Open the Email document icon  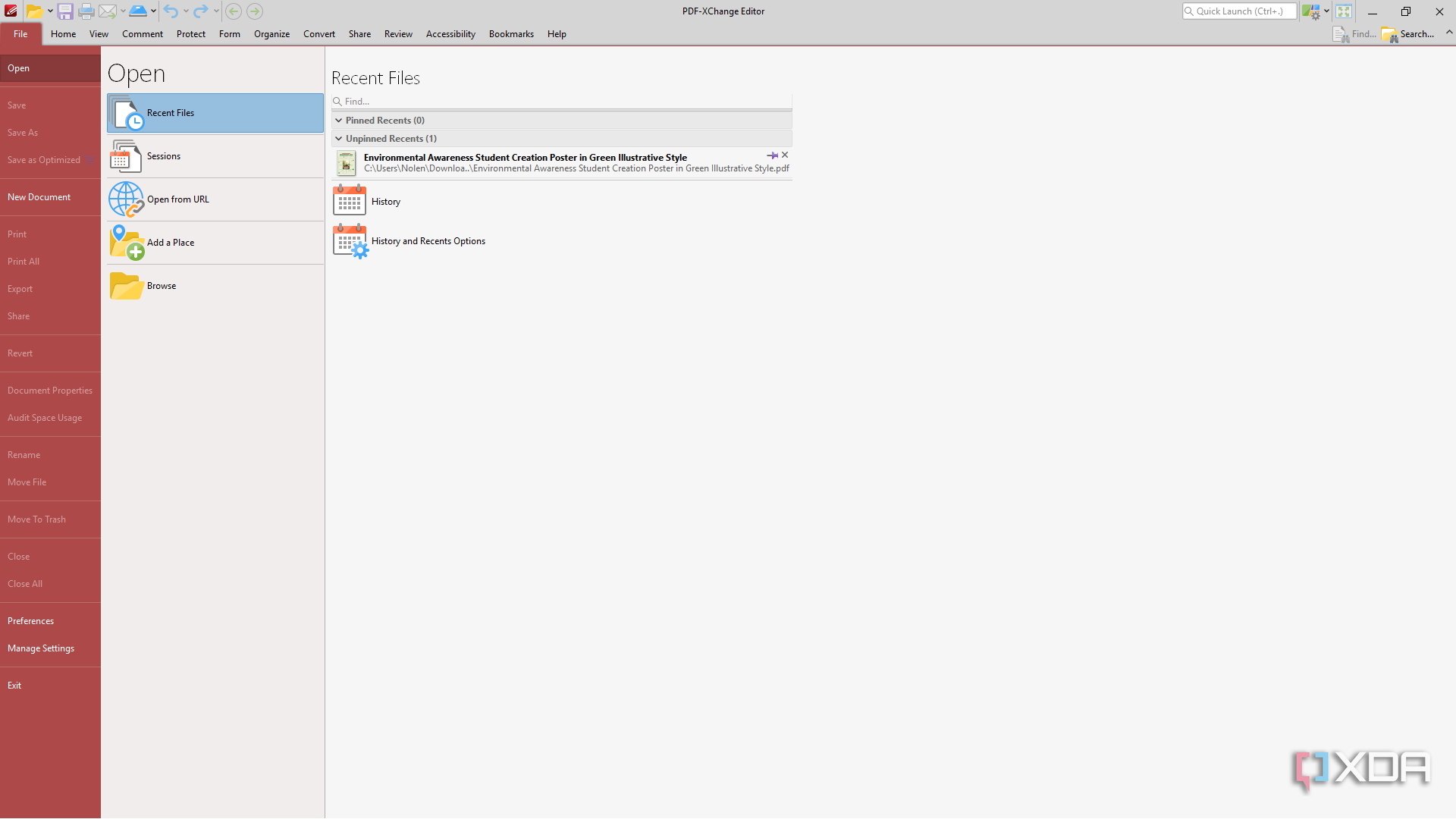point(108,11)
